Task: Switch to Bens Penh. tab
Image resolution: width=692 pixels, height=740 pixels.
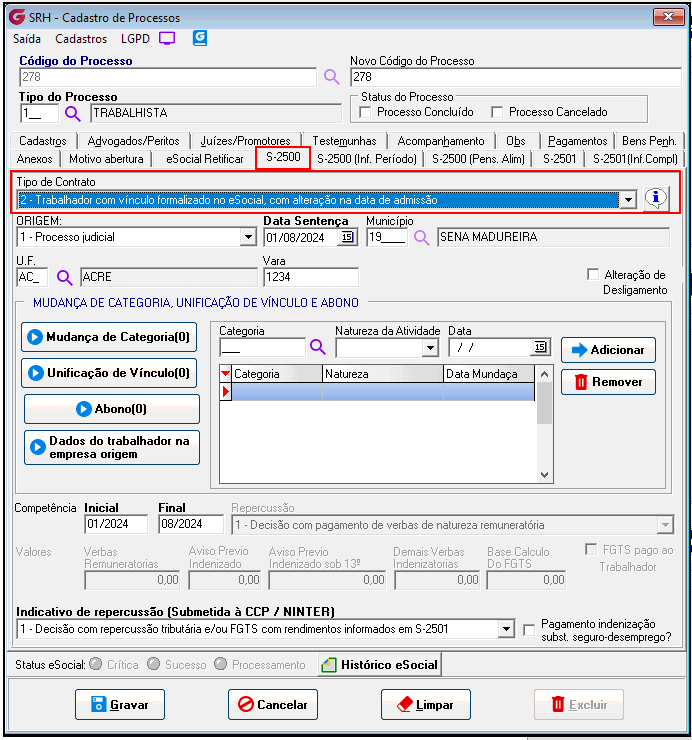Action: tap(649, 141)
